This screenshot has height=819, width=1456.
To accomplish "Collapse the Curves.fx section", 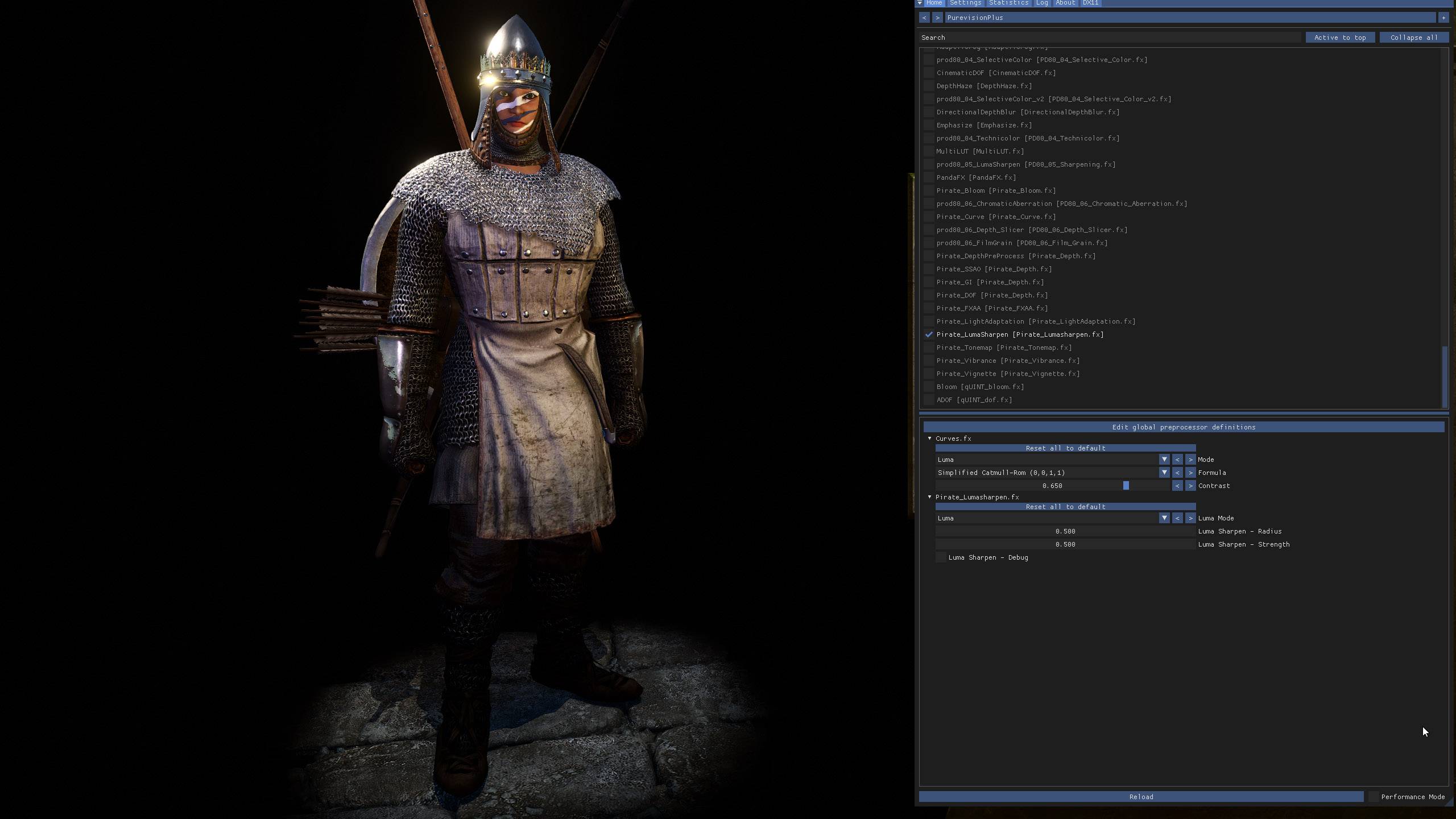I will coord(930,439).
